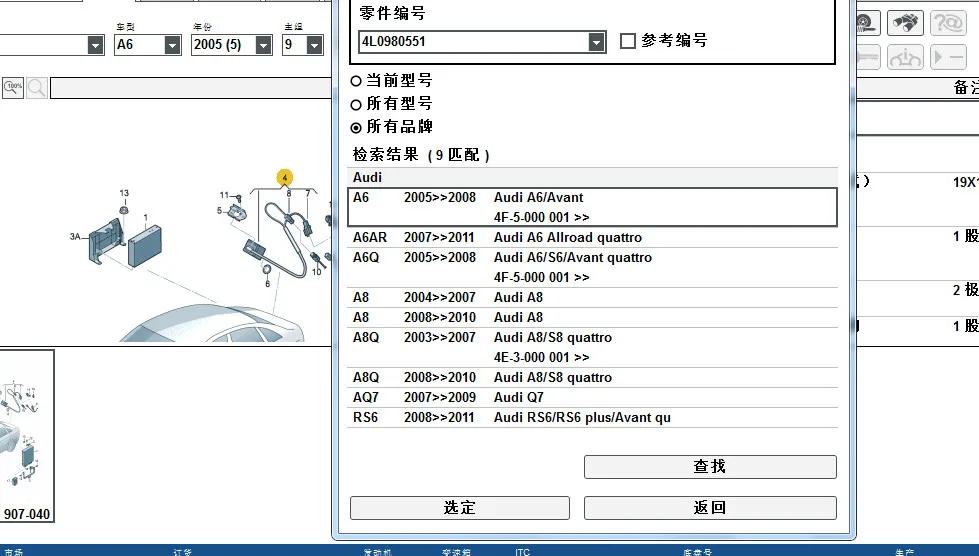Click the question mark and @ help icon
The image size is (979, 556).
[948, 23]
